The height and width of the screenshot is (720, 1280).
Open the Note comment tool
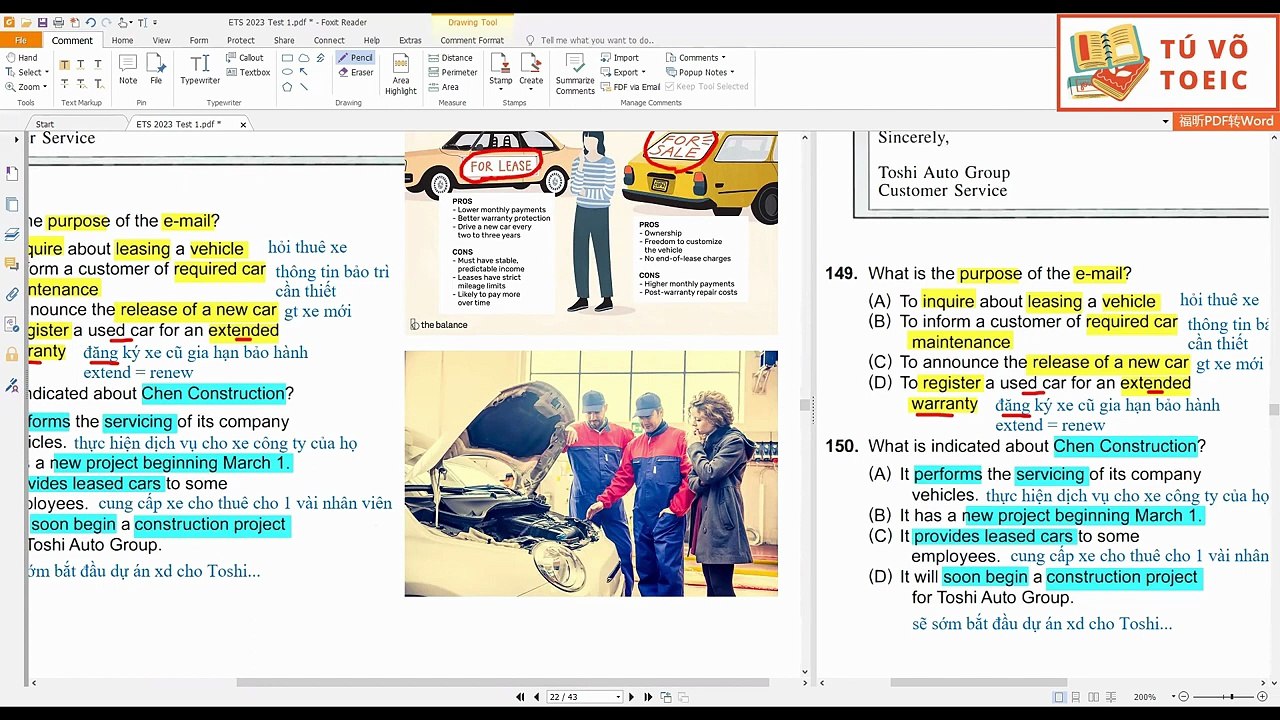(128, 70)
